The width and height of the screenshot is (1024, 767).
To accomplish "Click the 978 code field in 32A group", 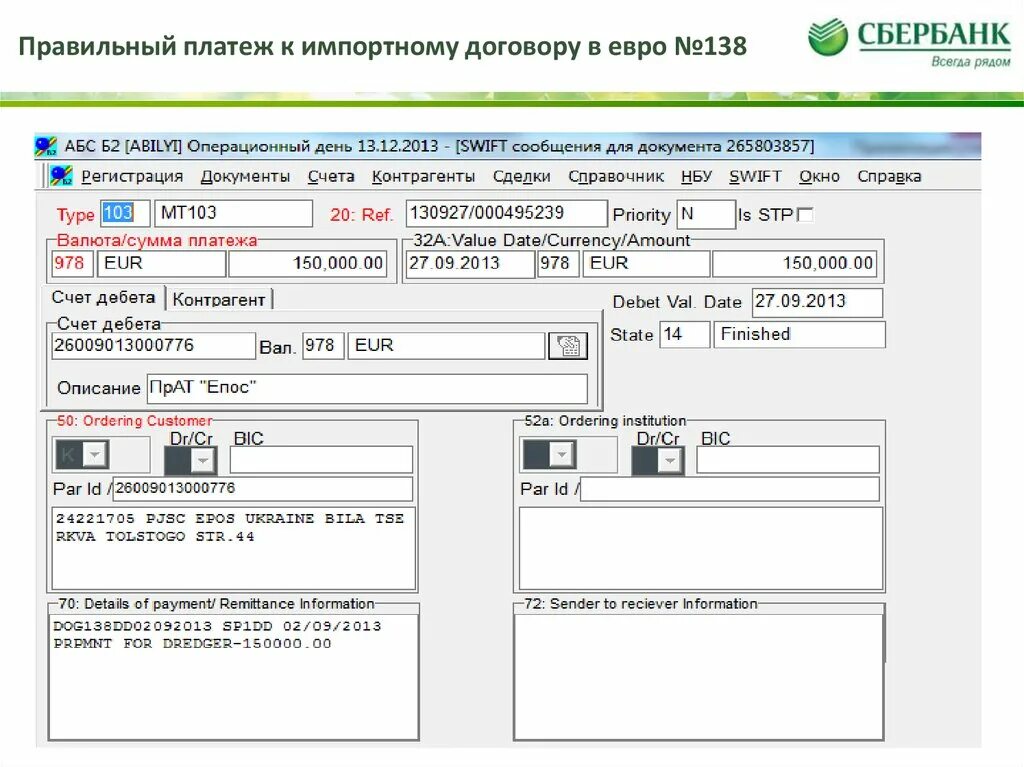I will click(558, 264).
